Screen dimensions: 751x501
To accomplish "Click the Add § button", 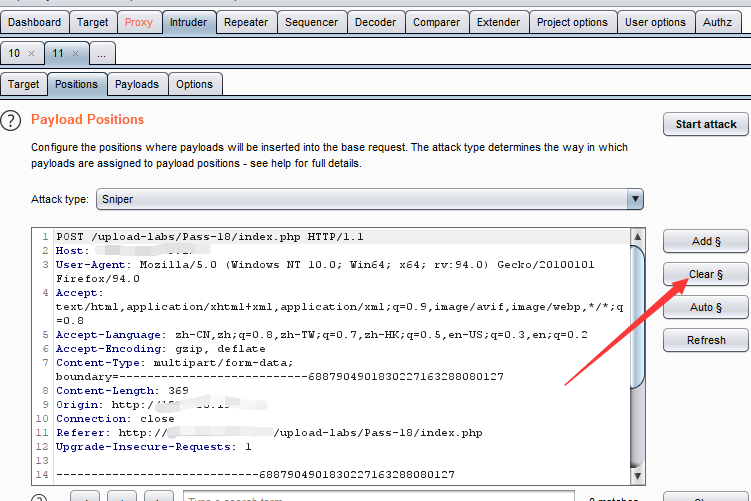I will tap(705, 241).
